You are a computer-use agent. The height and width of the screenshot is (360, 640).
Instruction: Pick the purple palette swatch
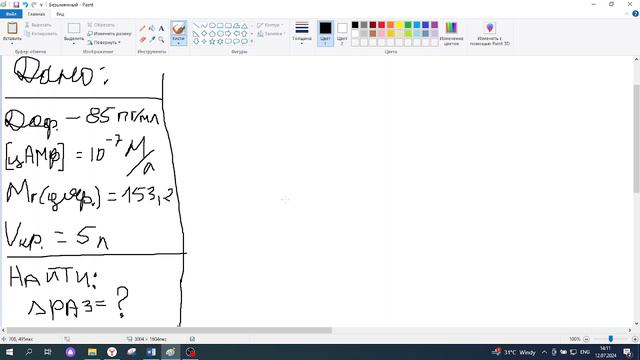click(x=434, y=25)
